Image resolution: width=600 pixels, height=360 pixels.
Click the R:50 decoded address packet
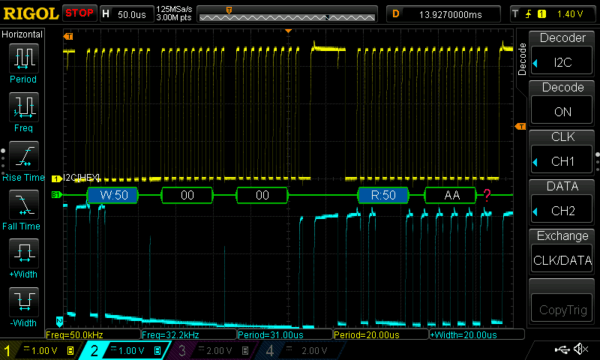point(383,195)
